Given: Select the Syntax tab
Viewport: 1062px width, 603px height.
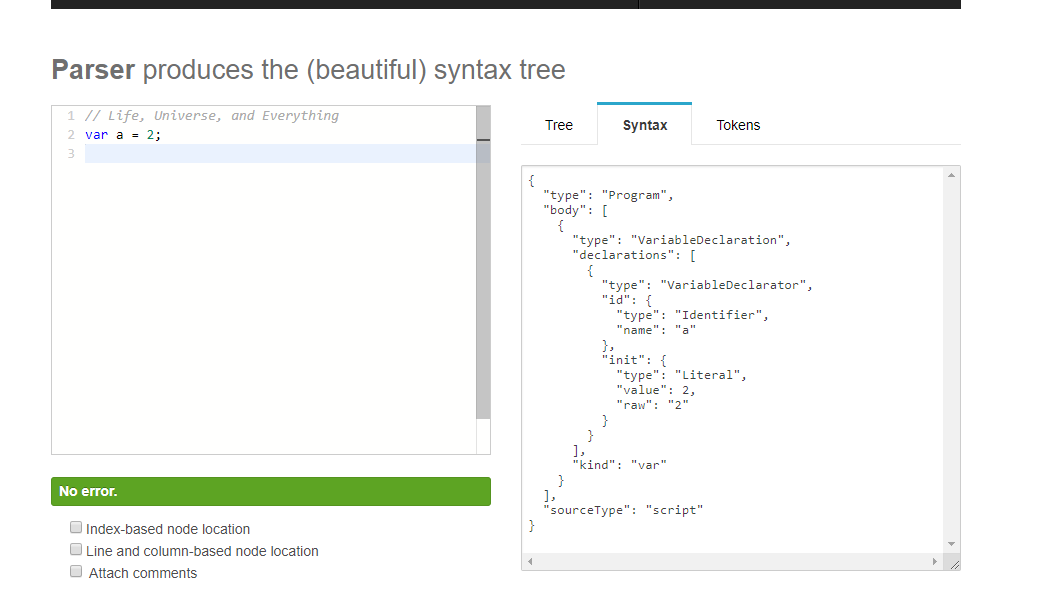Looking at the screenshot, I should (645, 125).
